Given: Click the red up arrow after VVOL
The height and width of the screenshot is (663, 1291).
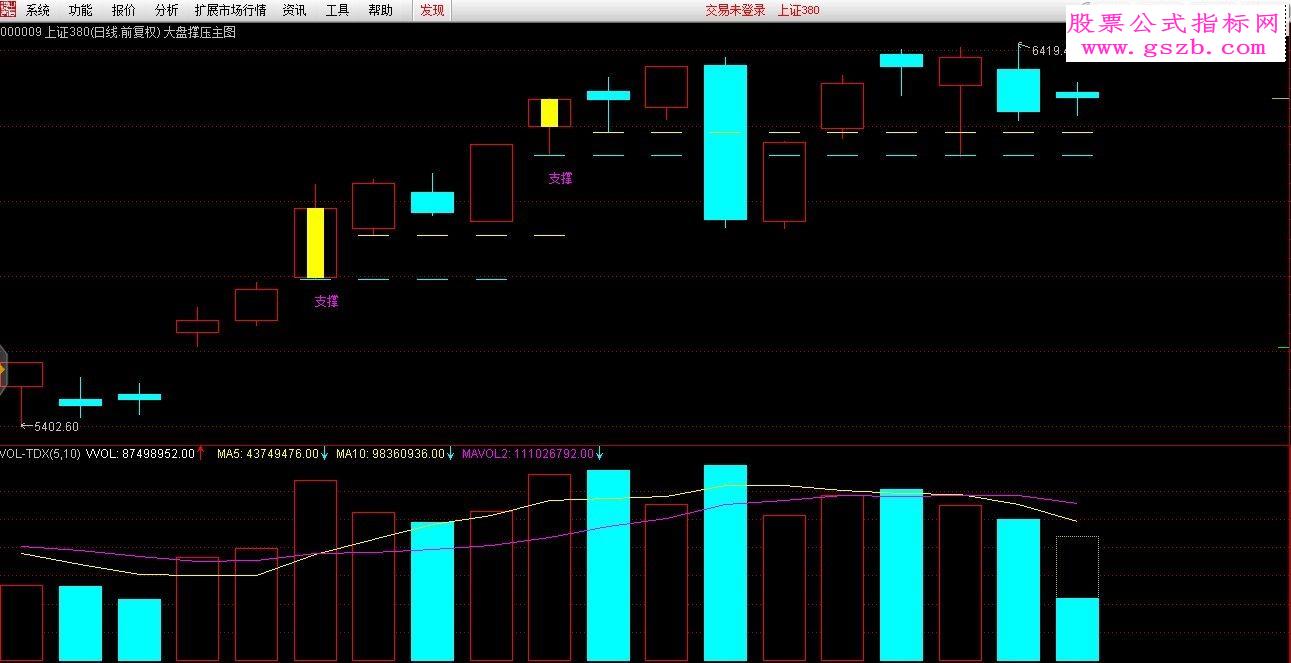Looking at the screenshot, I should pyautogui.click(x=201, y=453).
